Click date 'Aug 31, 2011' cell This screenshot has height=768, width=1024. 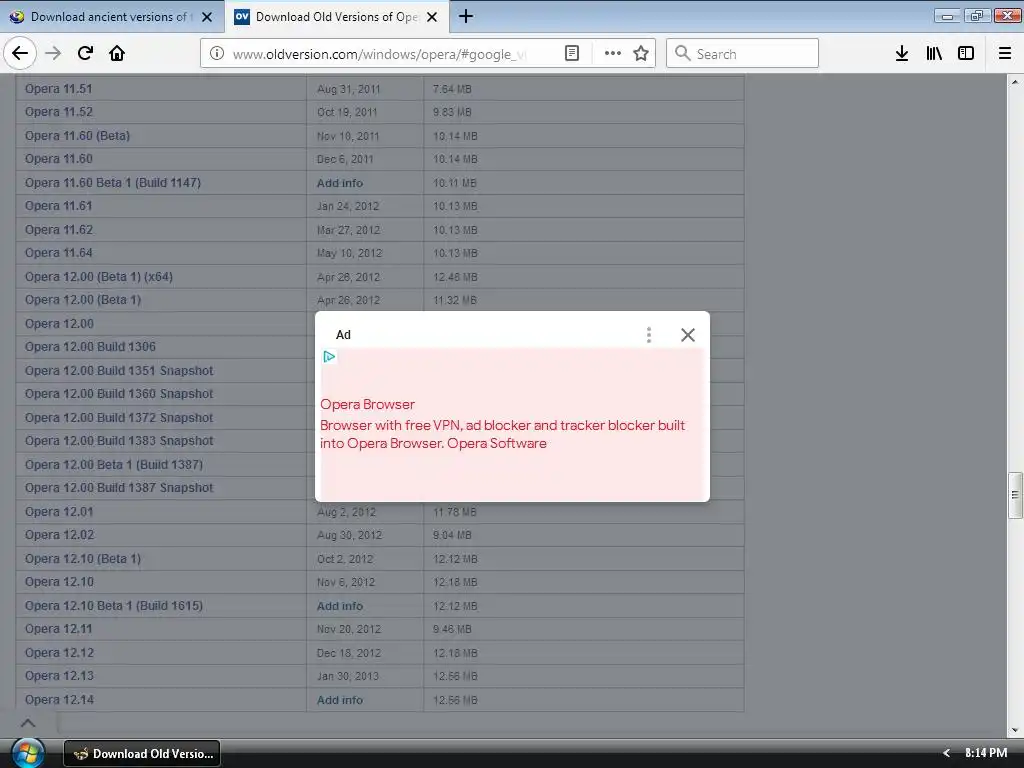pos(348,89)
